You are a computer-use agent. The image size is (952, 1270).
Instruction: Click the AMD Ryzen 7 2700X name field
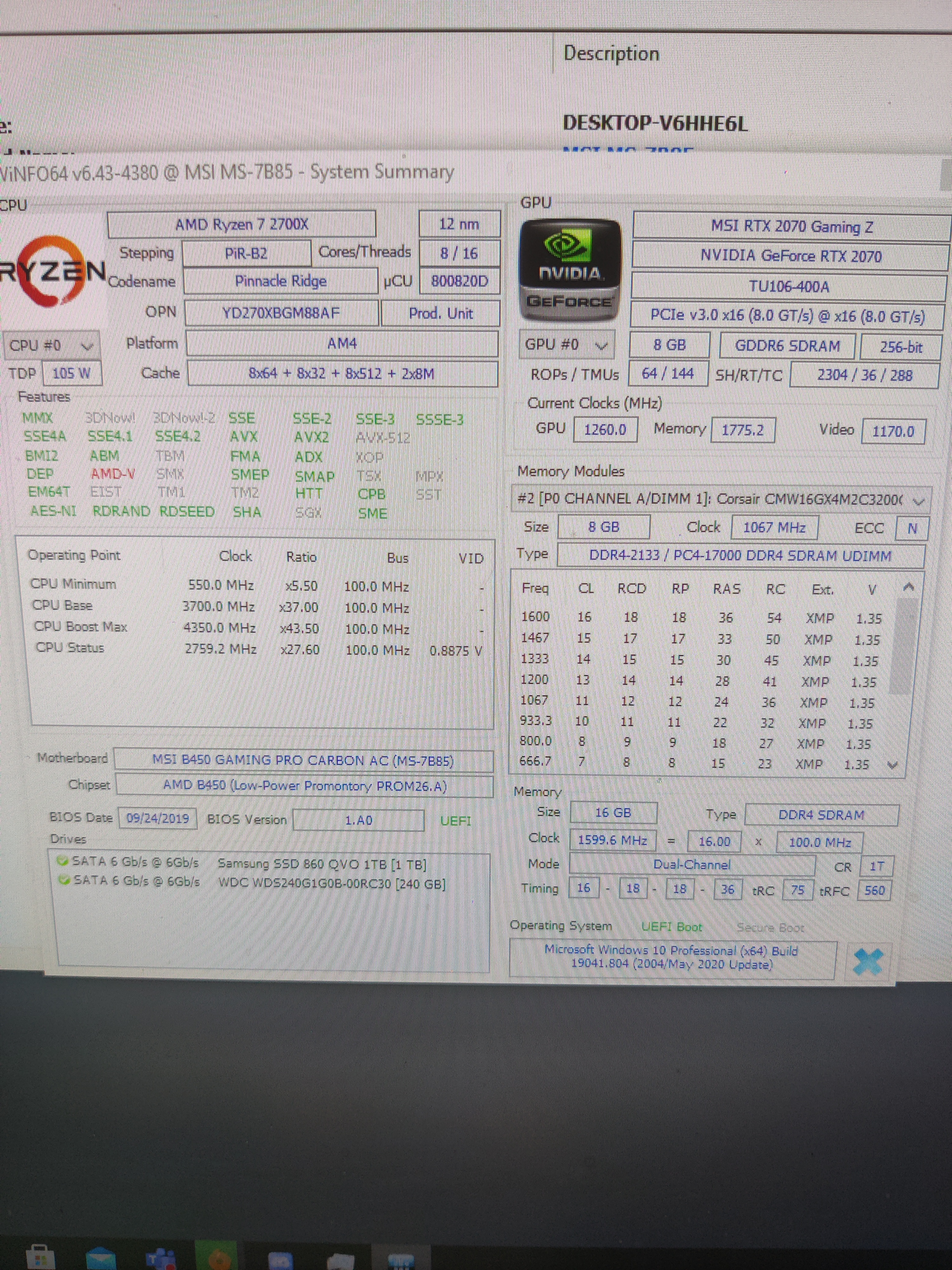[241, 224]
